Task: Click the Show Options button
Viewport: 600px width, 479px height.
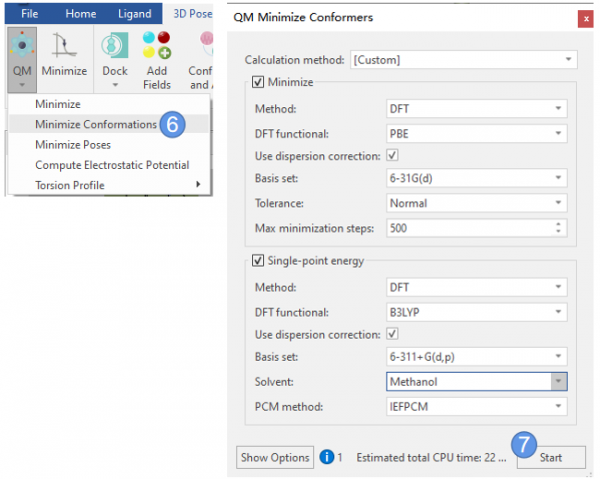Action: coord(275,457)
